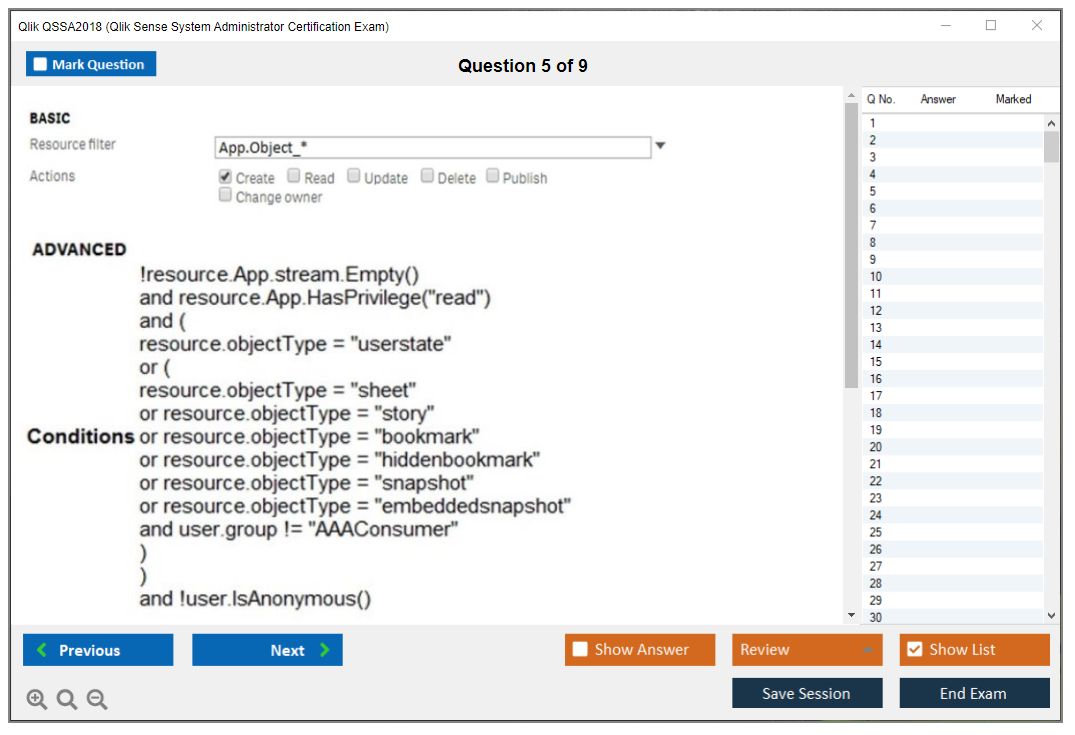Click the zoom in magnifier icon

click(x=37, y=700)
